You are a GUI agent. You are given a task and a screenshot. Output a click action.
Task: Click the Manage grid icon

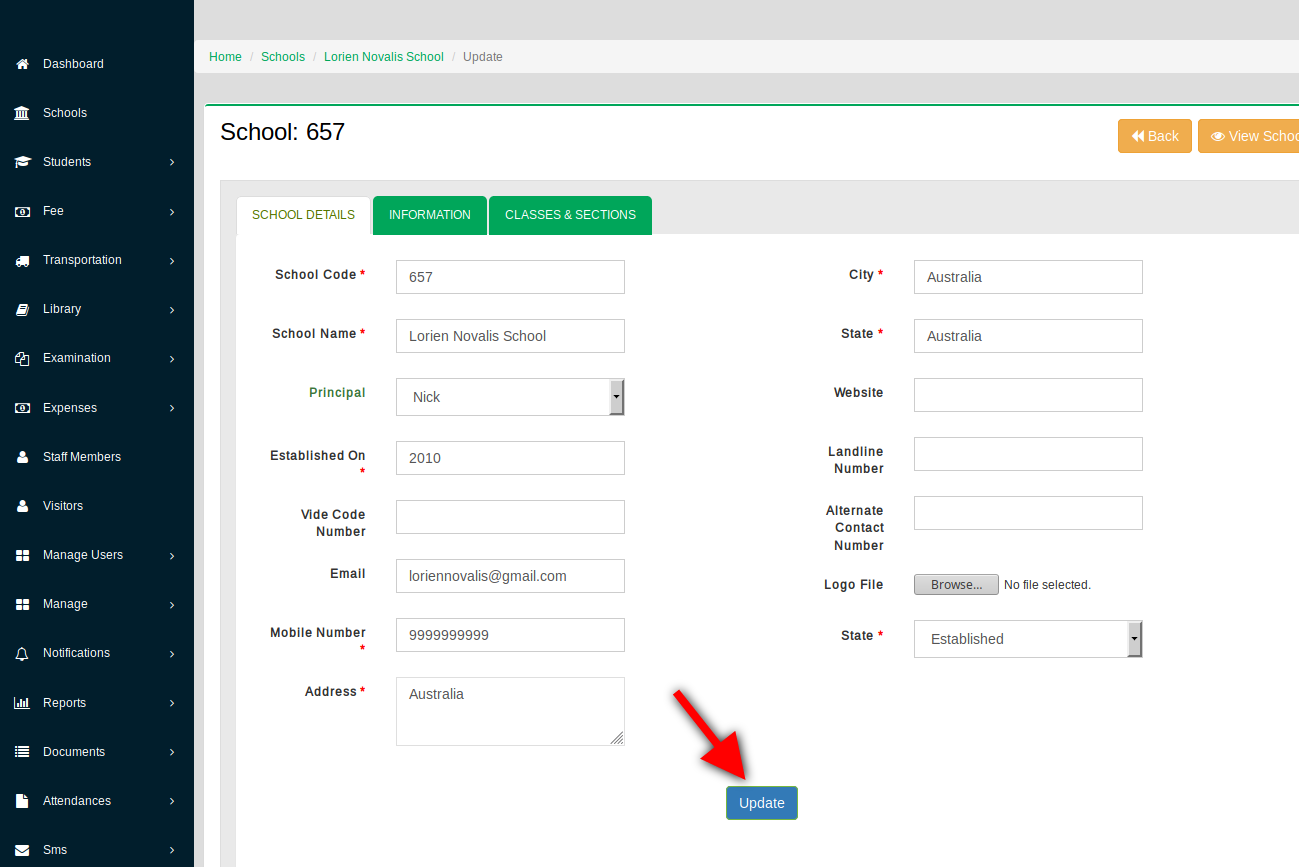22,604
